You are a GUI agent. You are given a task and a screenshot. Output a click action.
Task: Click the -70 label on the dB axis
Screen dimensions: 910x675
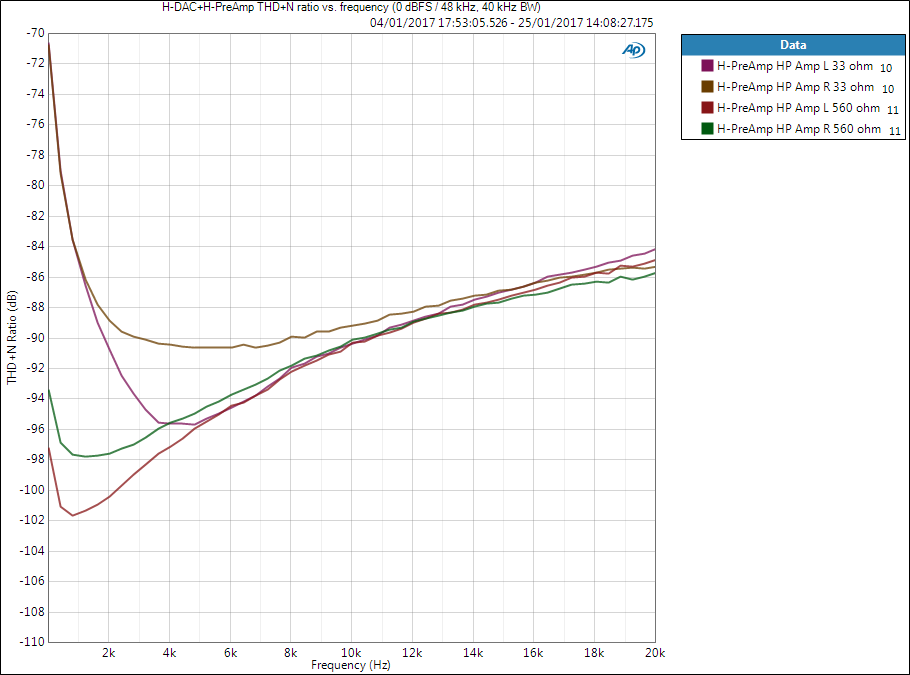point(35,33)
